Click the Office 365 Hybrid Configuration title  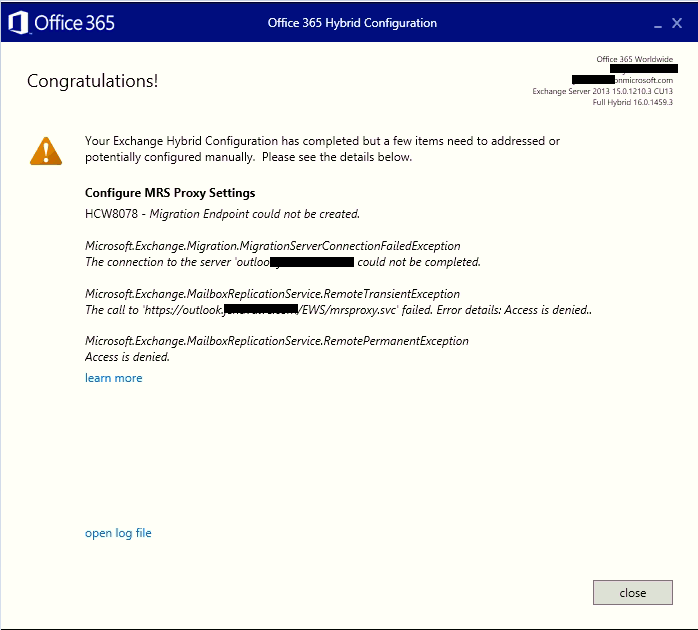(x=352, y=23)
